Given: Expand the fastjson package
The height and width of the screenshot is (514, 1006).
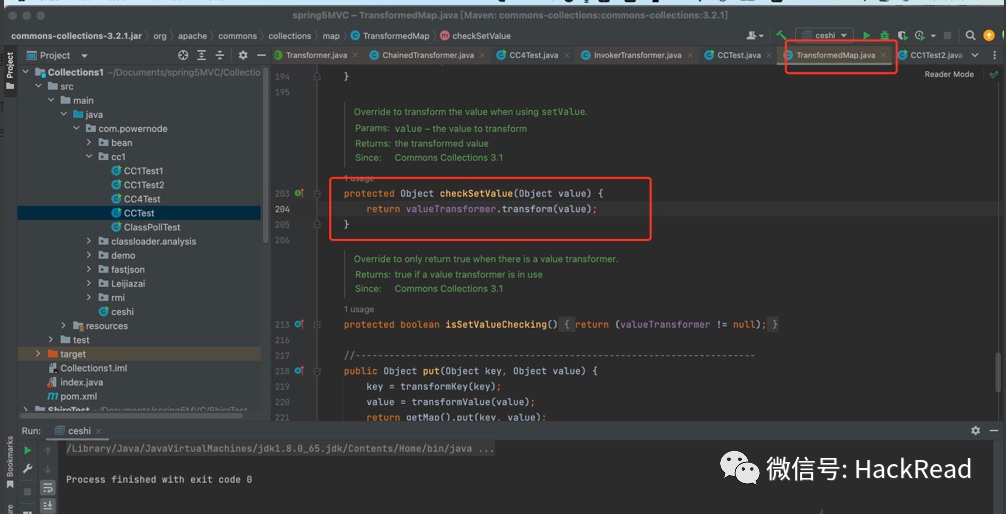Looking at the screenshot, I should [x=89, y=270].
